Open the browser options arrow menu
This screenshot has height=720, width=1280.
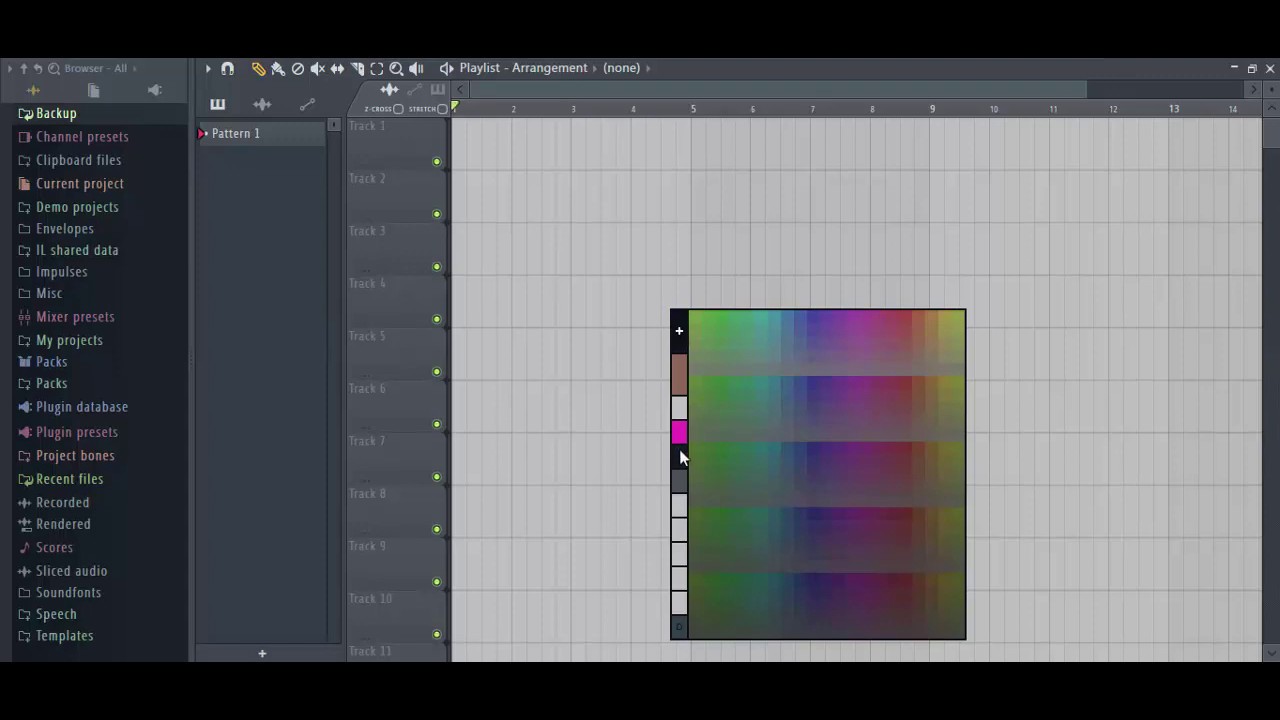point(10,68)
